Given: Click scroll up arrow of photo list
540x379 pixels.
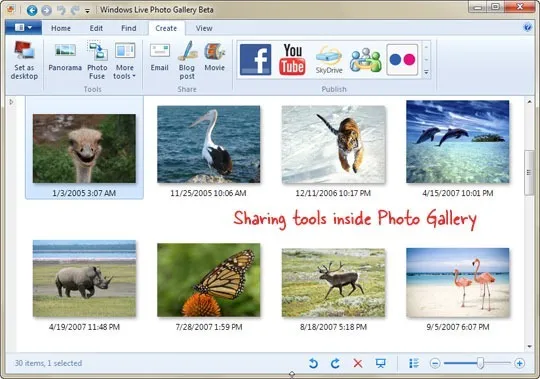Looking at the screenshot, I should 529,102.
